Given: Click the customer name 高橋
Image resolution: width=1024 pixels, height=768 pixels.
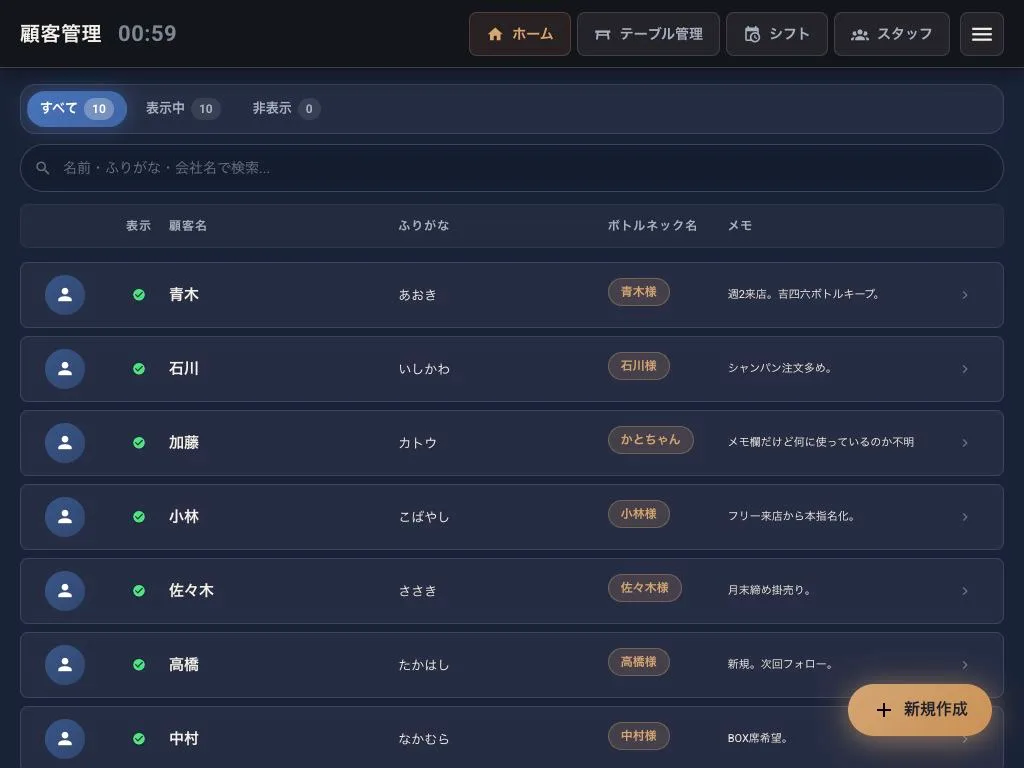Looking at the screenshot, I should 184,665.
